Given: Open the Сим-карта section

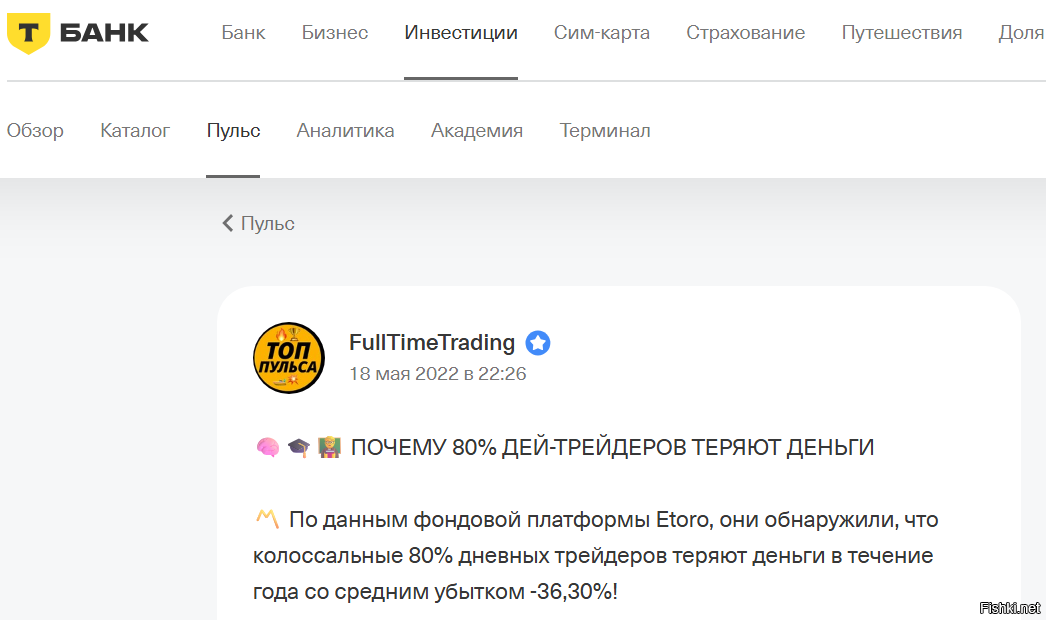Looking at the screenshot, I should pos(602,33).
